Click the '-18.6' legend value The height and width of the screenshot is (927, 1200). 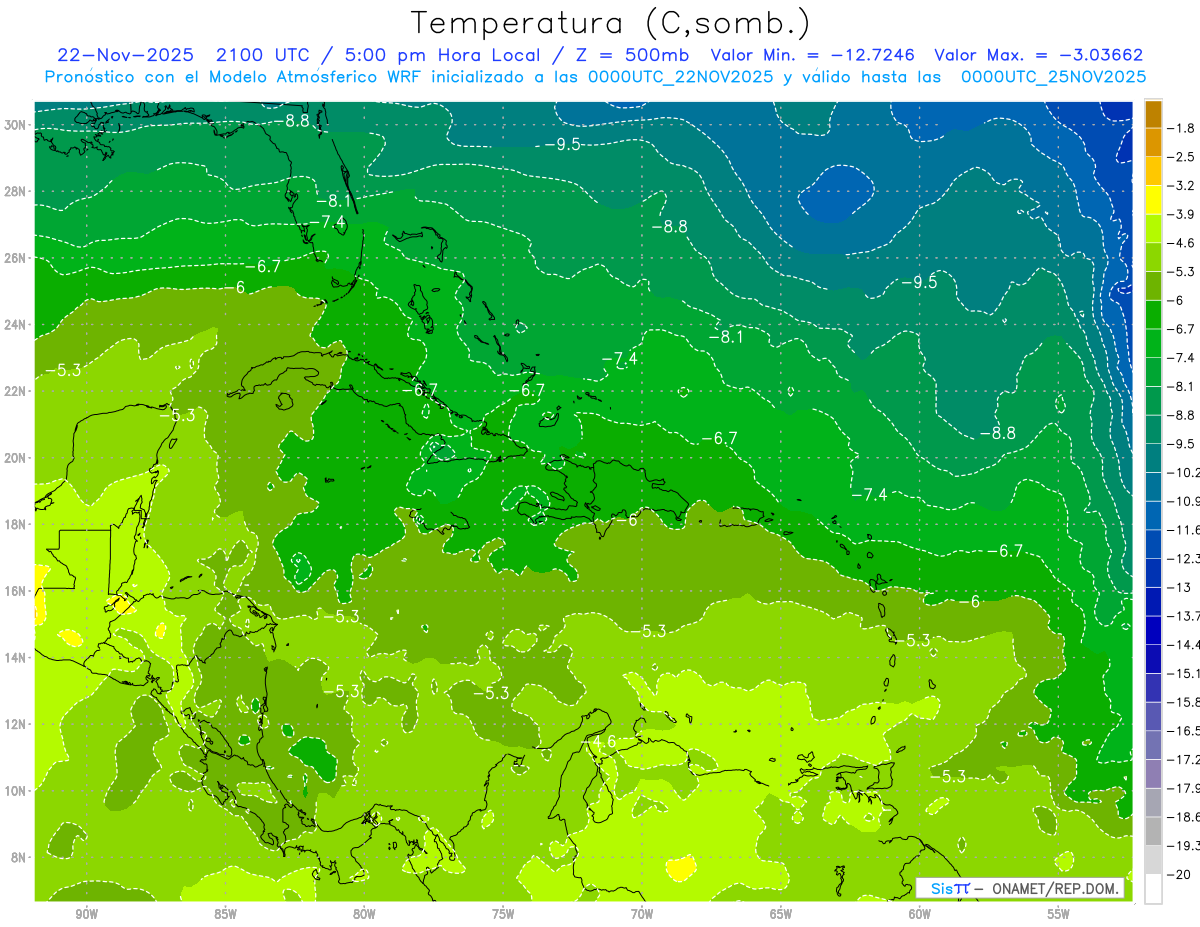pyautogui.click(x=1182, y=817)
